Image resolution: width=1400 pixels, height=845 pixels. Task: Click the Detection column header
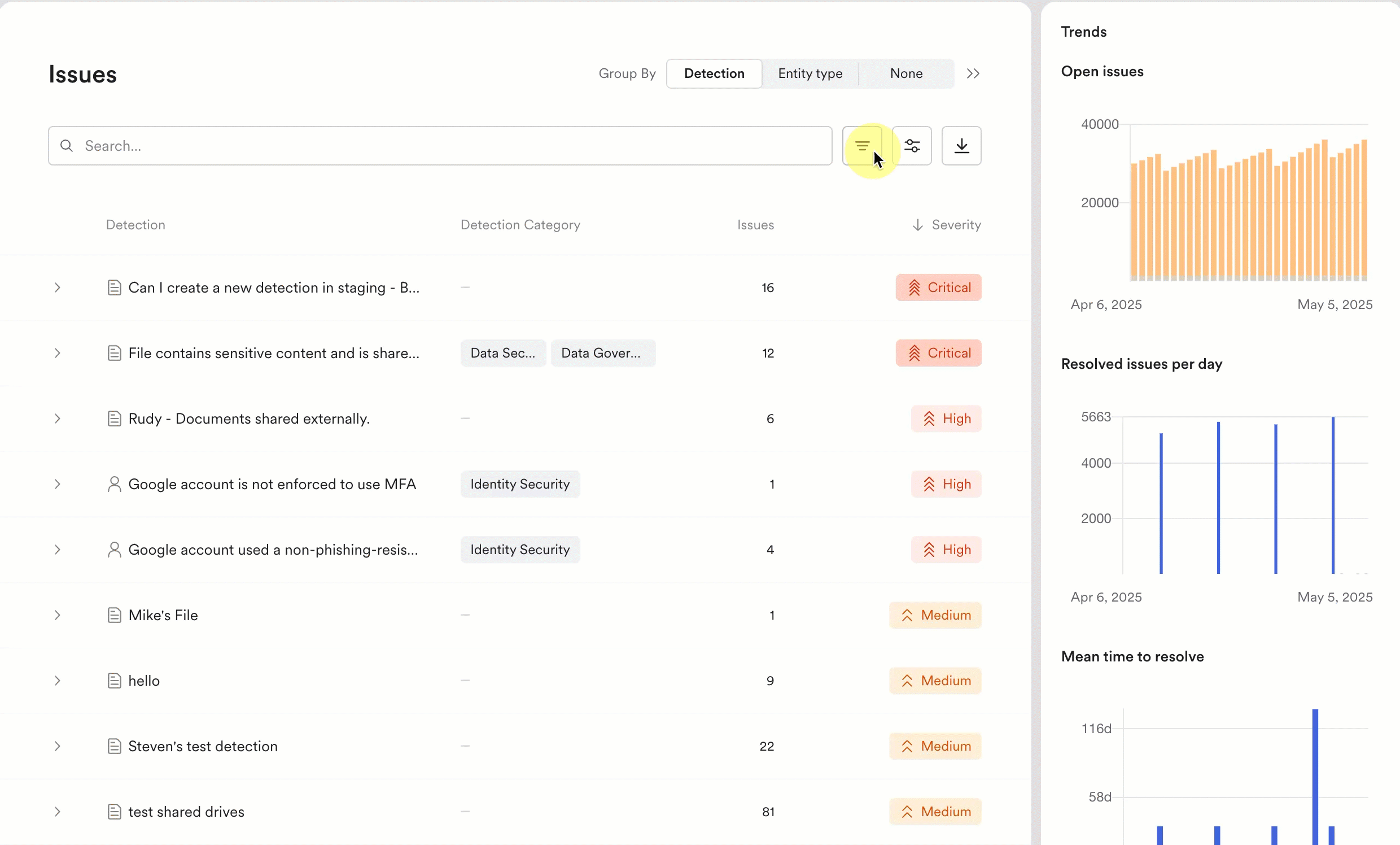[136, 225]
